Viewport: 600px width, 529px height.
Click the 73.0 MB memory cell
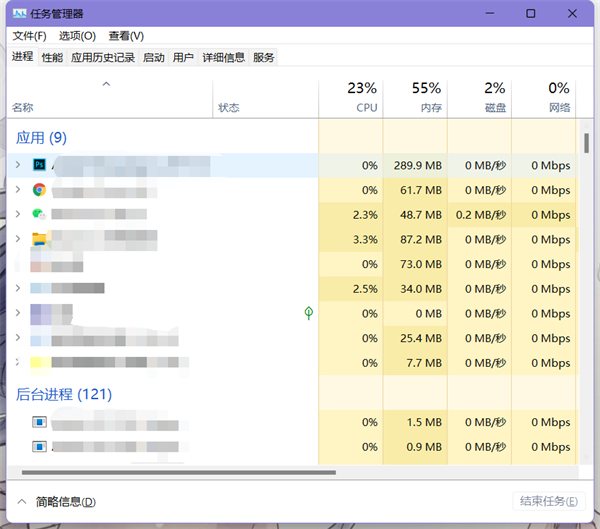[x=415, y=264]
